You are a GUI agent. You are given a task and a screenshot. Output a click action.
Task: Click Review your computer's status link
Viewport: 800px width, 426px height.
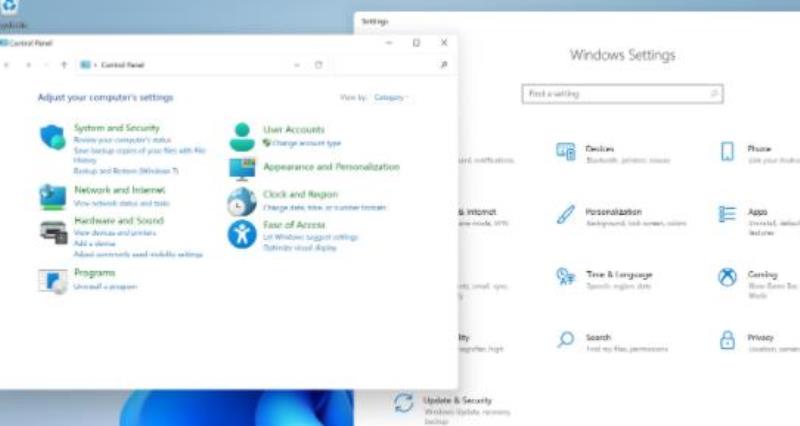pos(122,140)
